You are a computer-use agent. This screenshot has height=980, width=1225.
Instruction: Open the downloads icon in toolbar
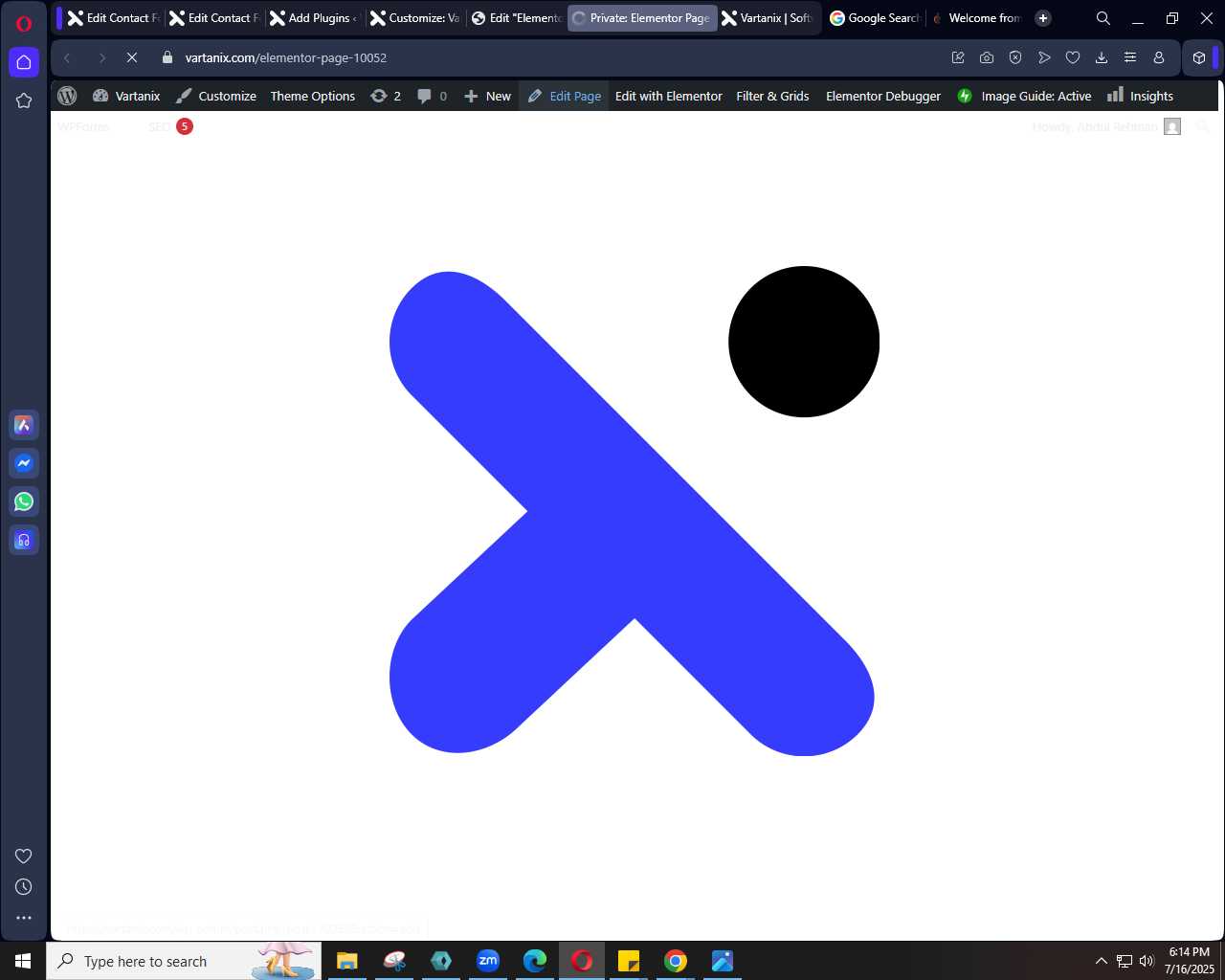[1102, 57]
